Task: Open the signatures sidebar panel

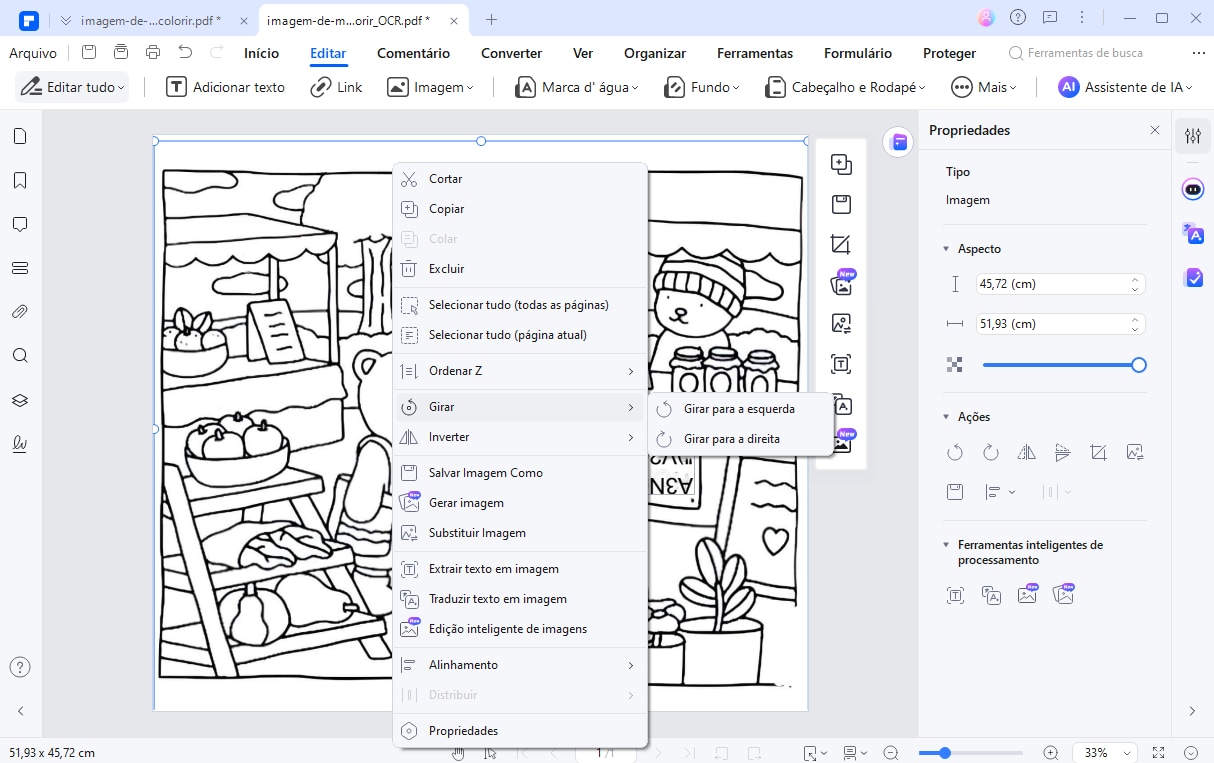Action: (x=19, y=444)
